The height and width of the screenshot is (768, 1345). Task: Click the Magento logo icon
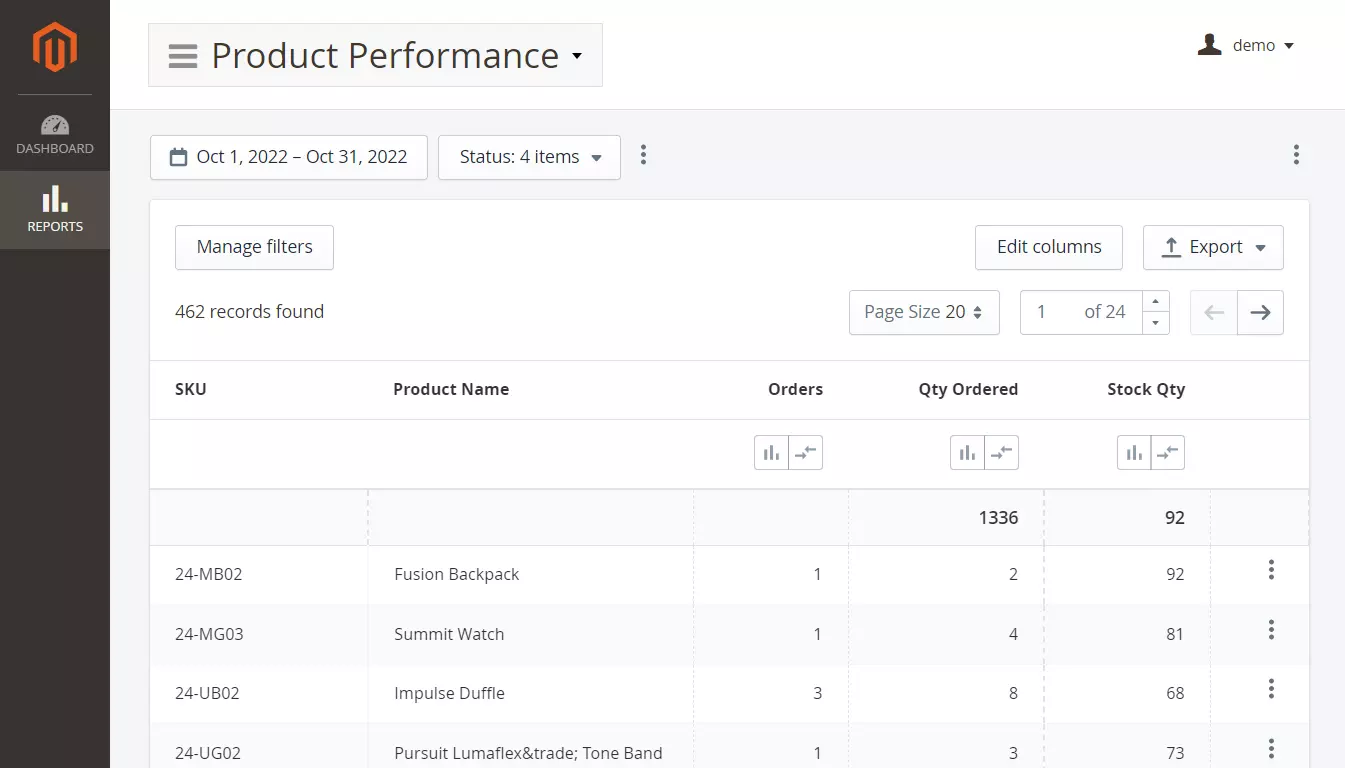pyautogui.click(x=54, y=47)
